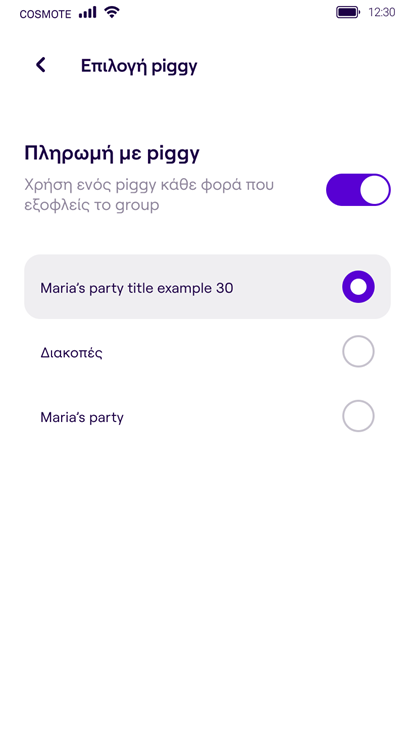415x738 pixels.
Task: Tap the Διακοπές list item text
Action: click(x=72, y=353)
